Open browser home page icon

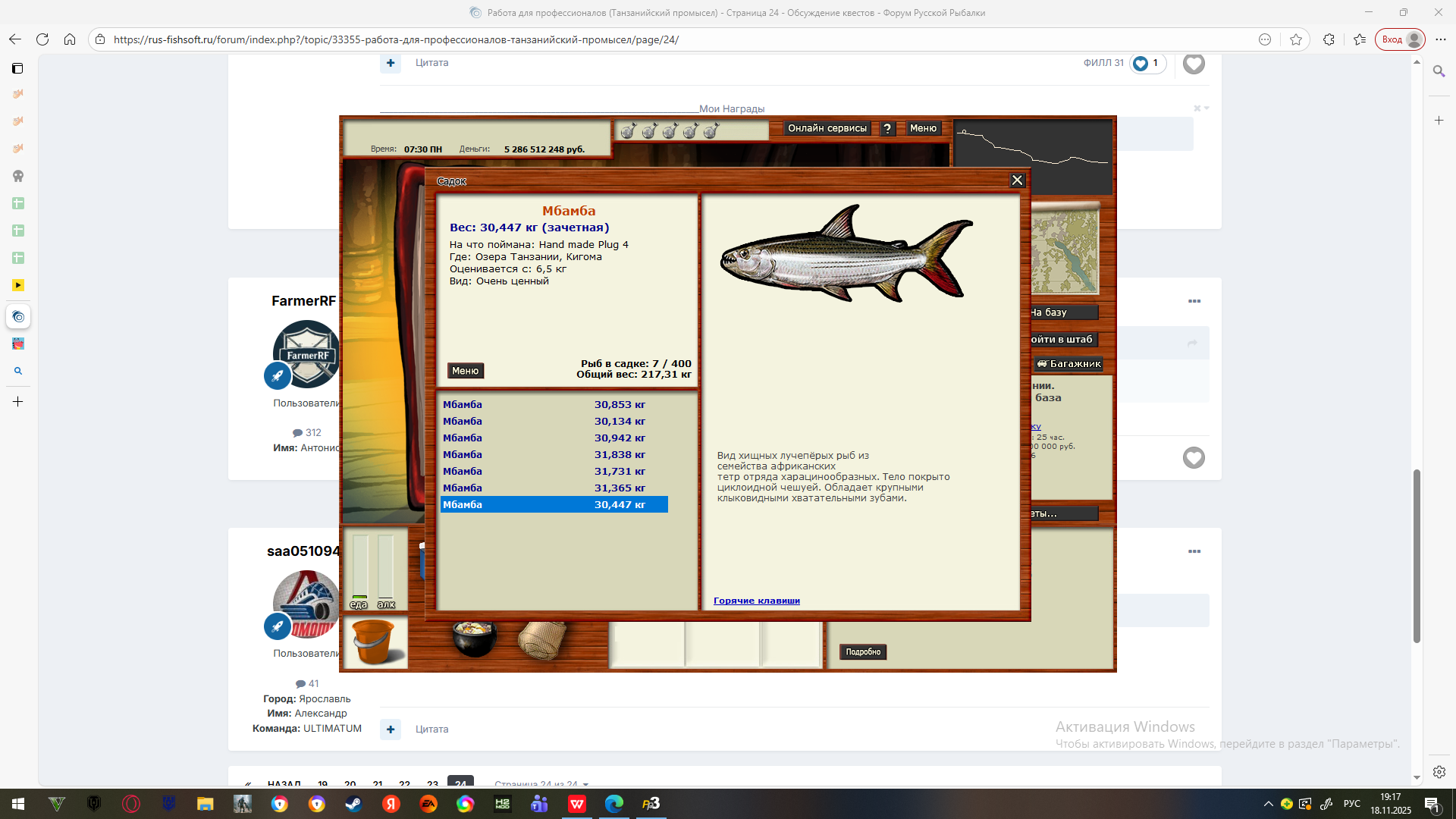pyautogui.click(x=70, y=39)
